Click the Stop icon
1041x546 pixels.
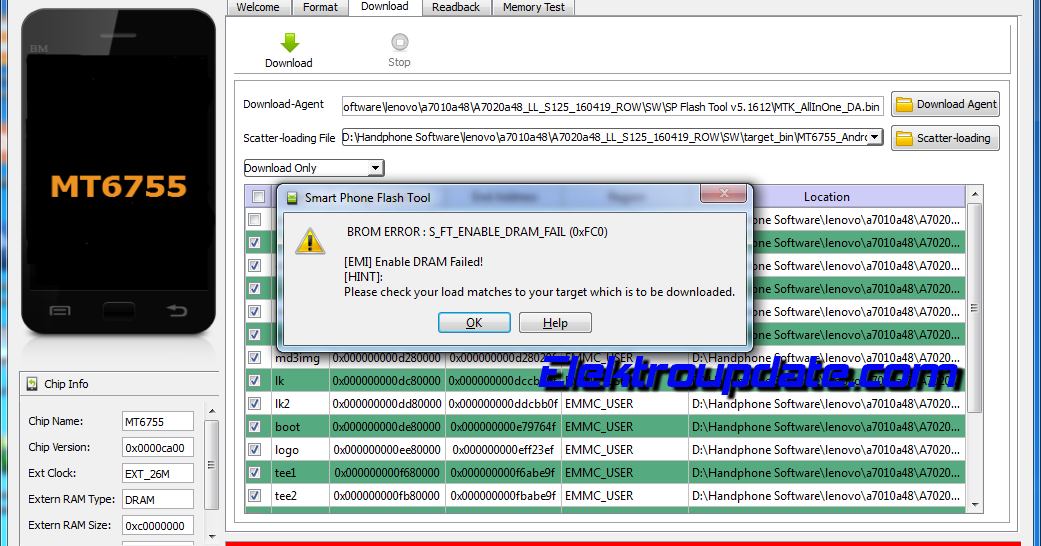[x=399, y=42]
